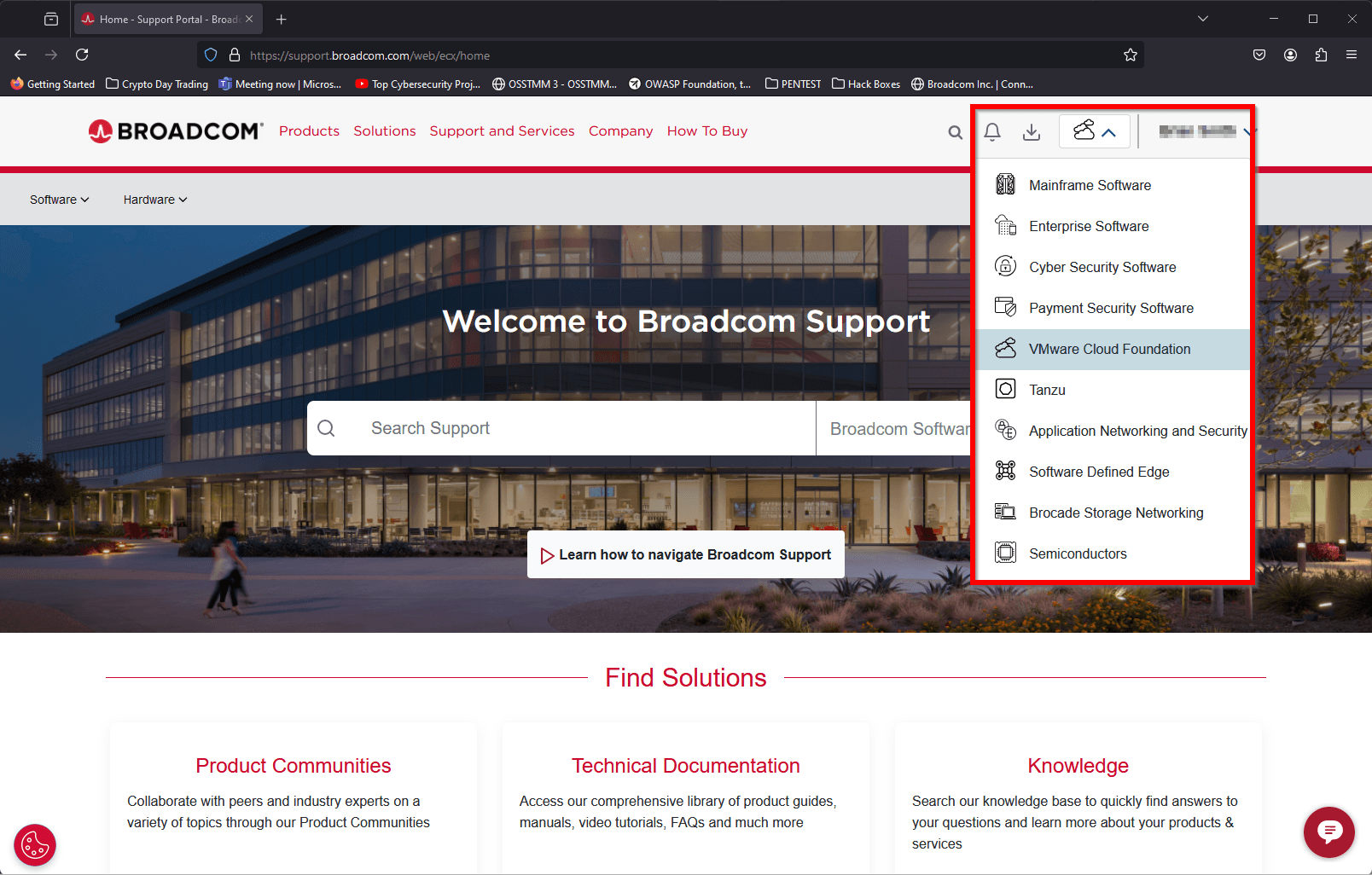Close the Support Portal tab
This screenshot has height=875, width=1372.
tap(249, 19)
